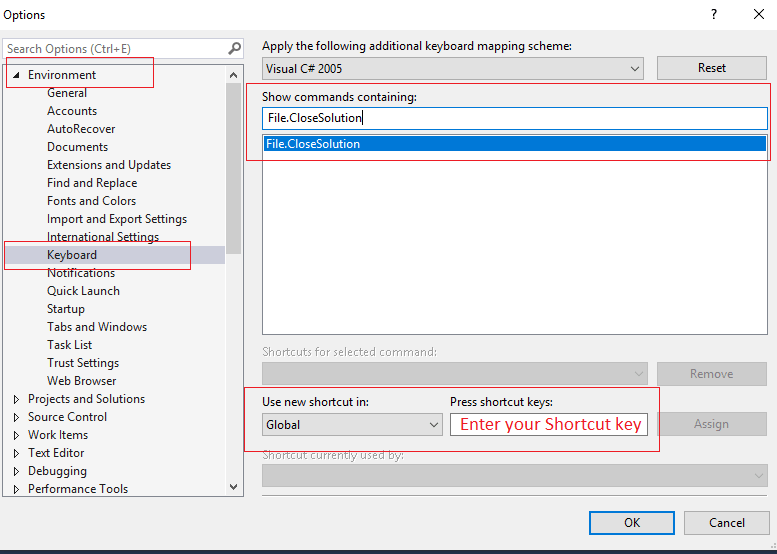Click the search magnifier icon
The width and height of the screenshot is (777, 554).
(234, 48)
